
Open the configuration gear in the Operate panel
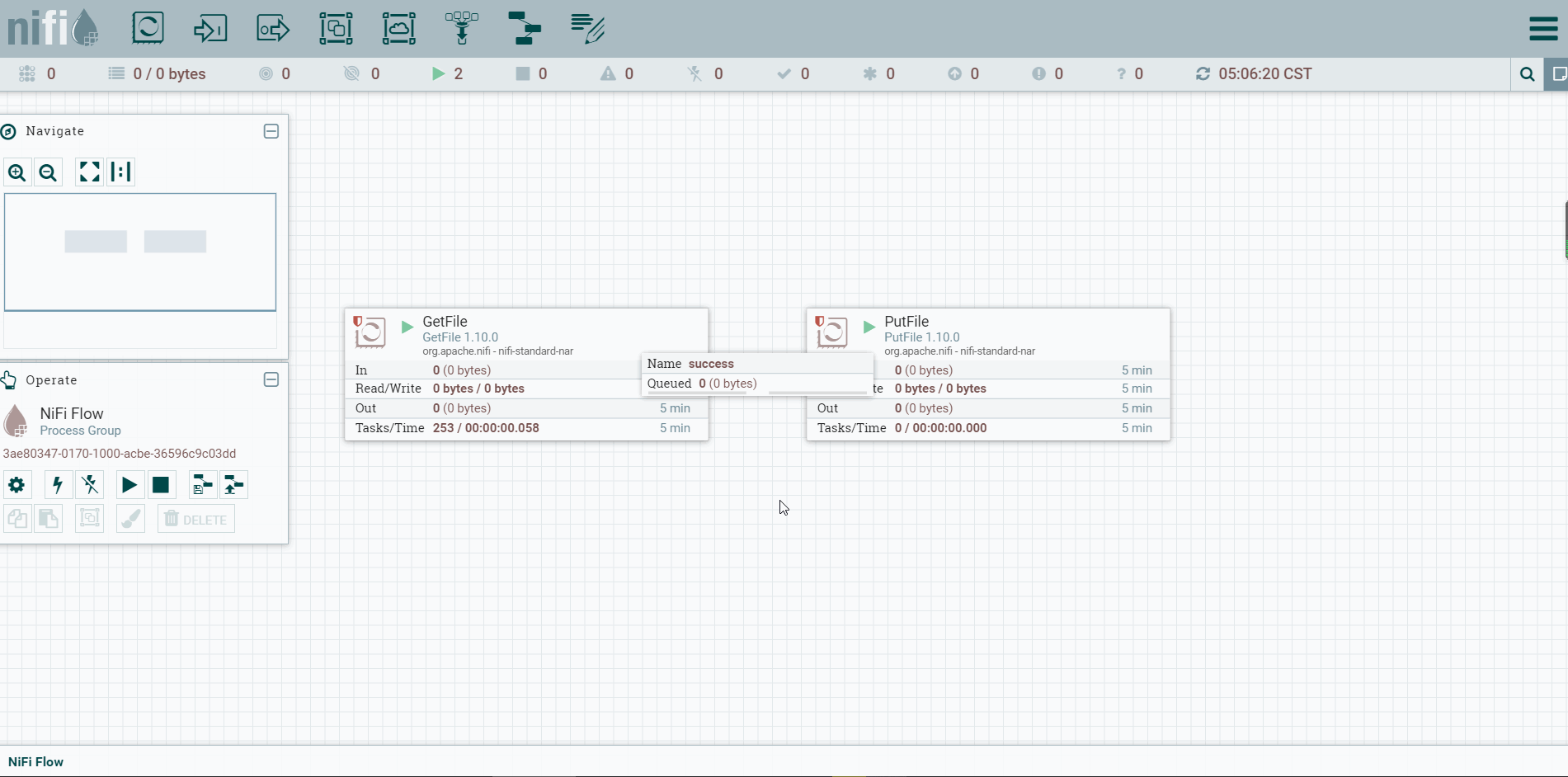tap(16, 485)
